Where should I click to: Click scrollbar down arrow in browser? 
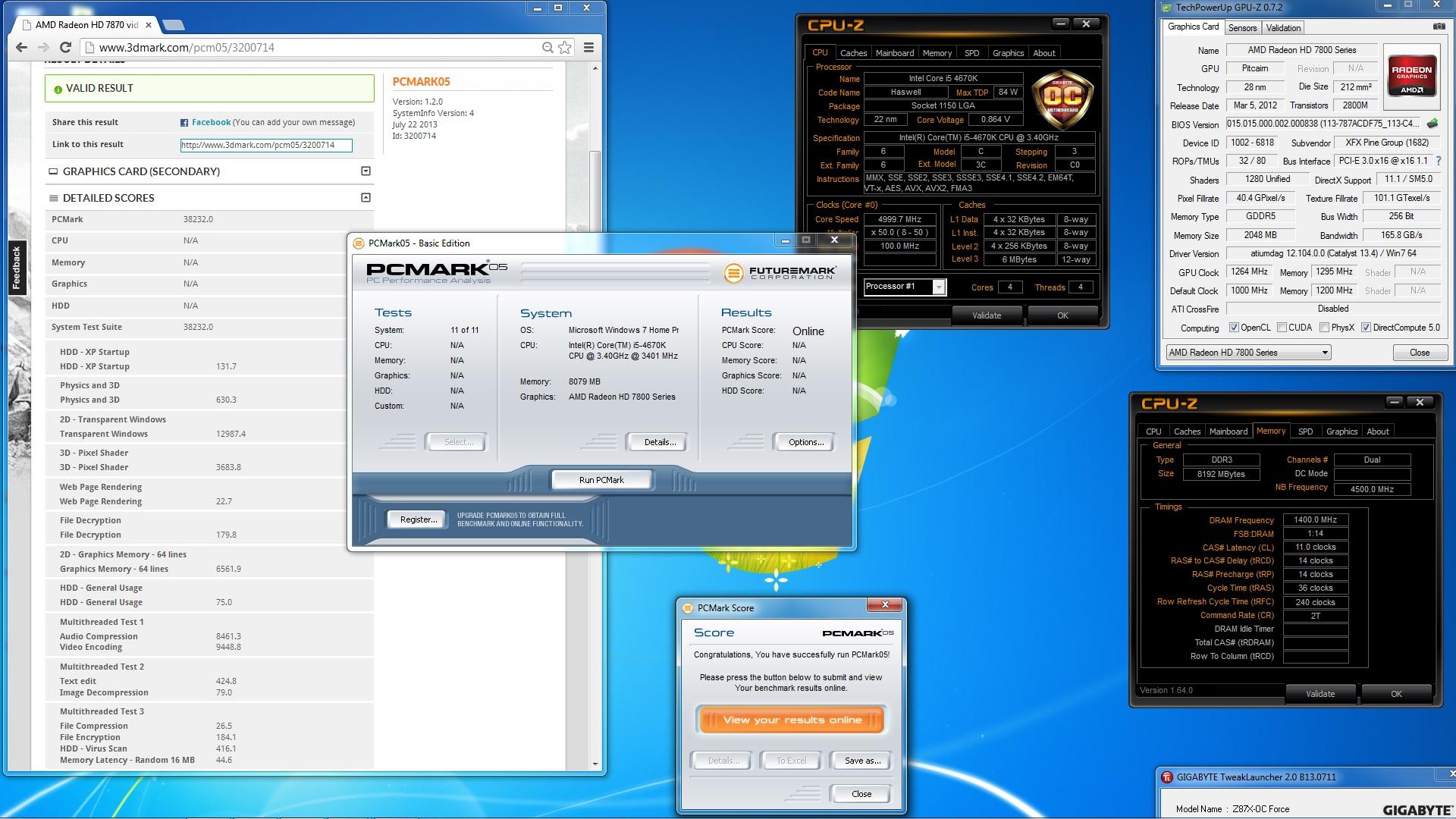click(595, 764)
